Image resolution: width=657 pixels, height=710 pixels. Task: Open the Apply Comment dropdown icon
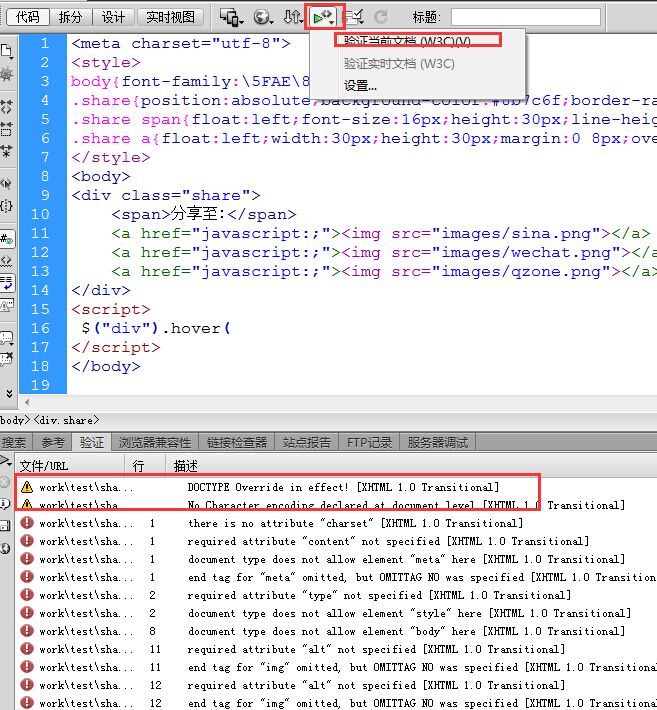(7, 338)
